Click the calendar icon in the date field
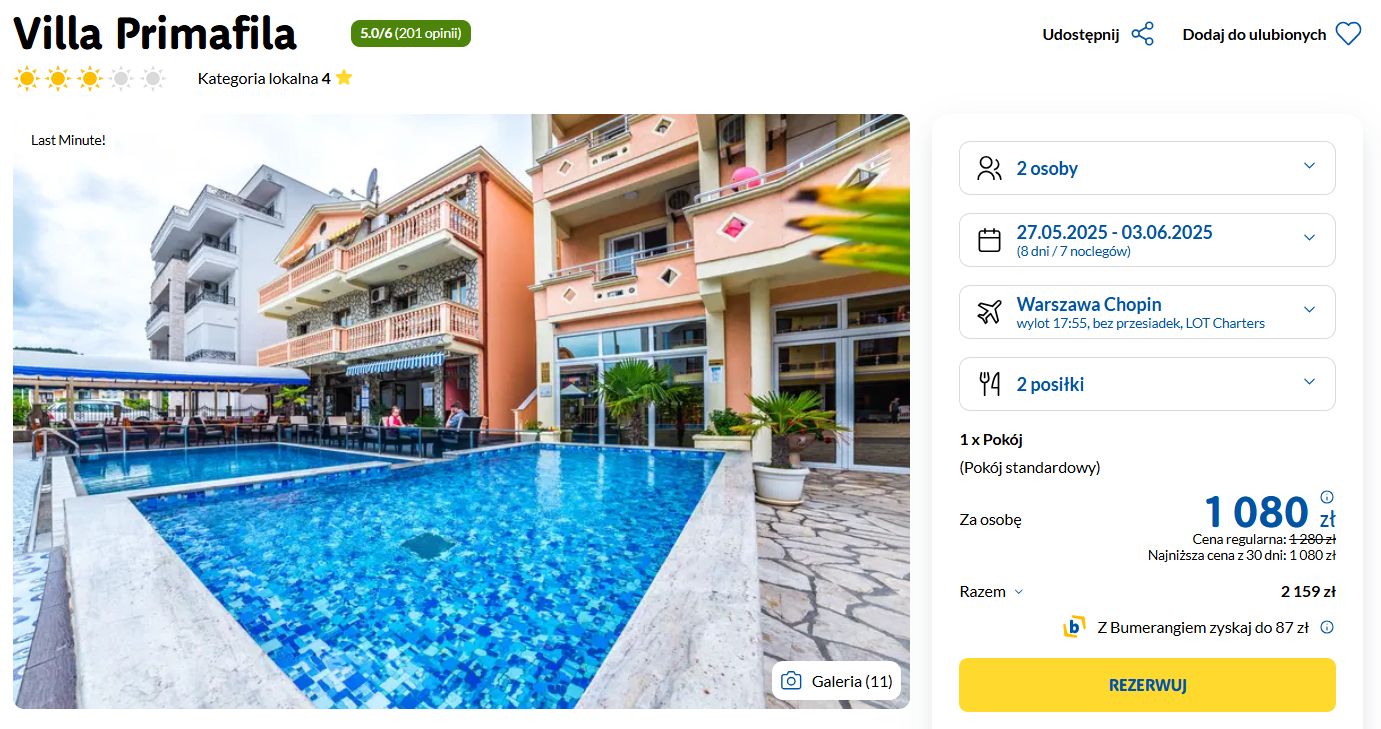Viewport: 1381px width, 729px height. [989, 240]
